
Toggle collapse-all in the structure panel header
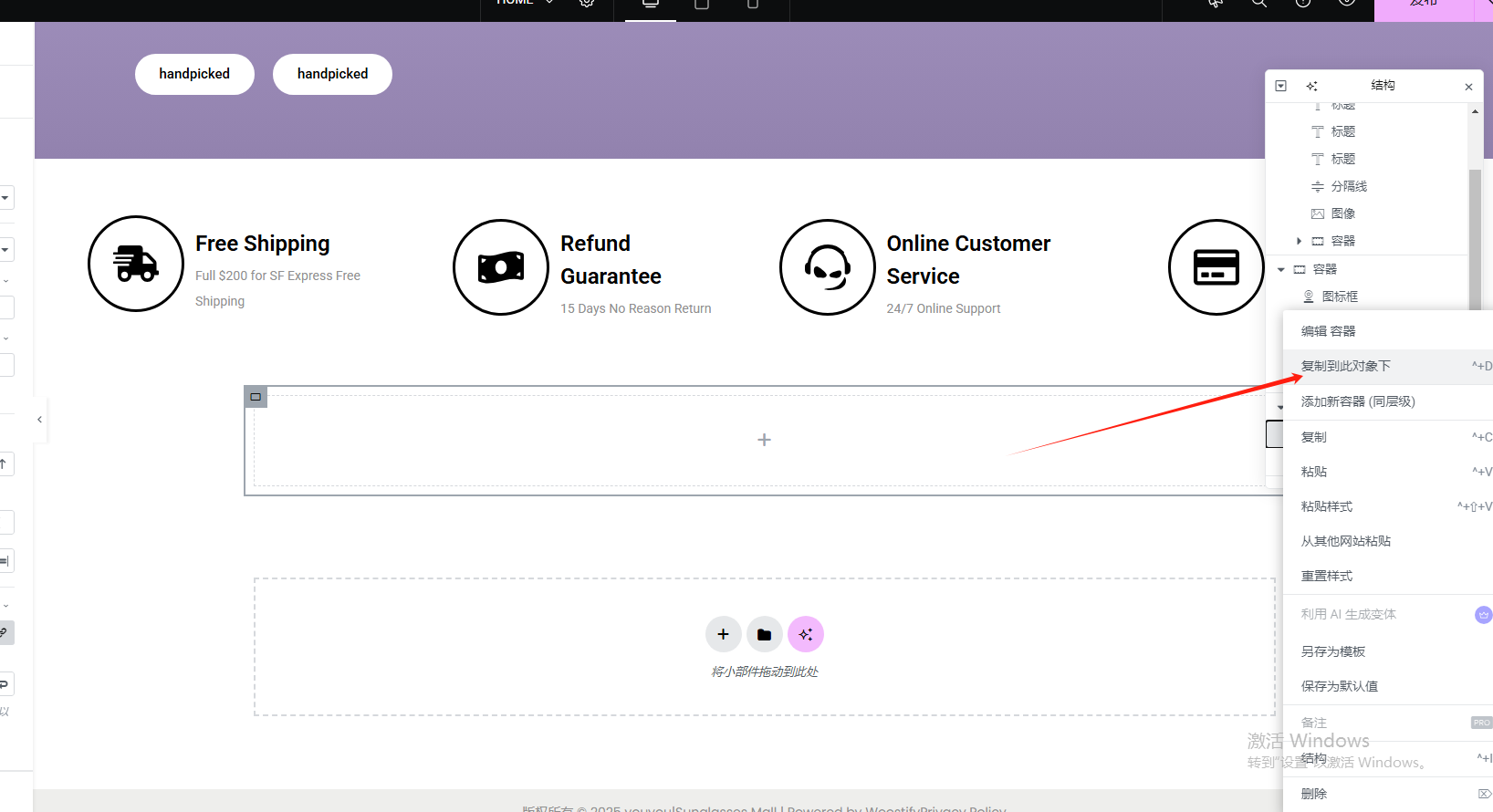tap(1280, 86)
